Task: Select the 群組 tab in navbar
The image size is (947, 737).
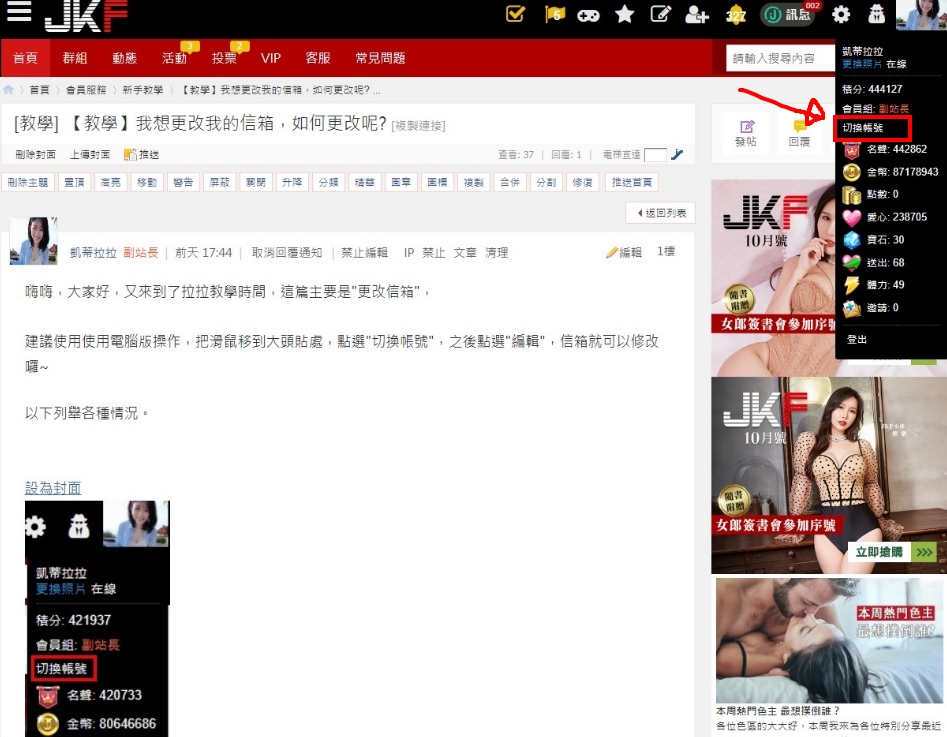Action: point(75,58)
